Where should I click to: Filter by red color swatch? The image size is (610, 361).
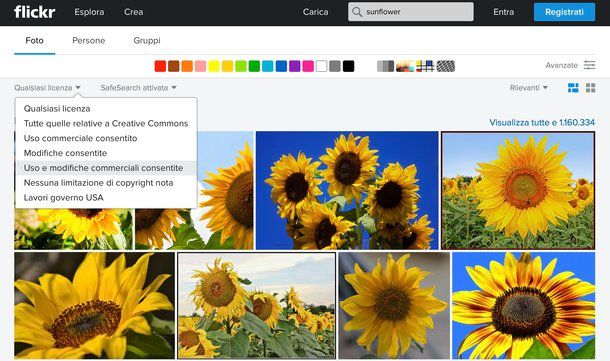tap(160, 66)
